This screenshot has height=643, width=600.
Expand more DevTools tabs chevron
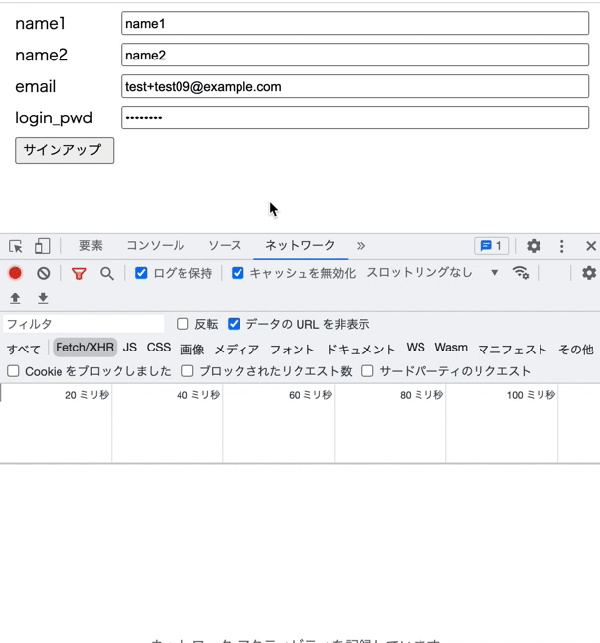pyautogui.click(x=360, y=246)
